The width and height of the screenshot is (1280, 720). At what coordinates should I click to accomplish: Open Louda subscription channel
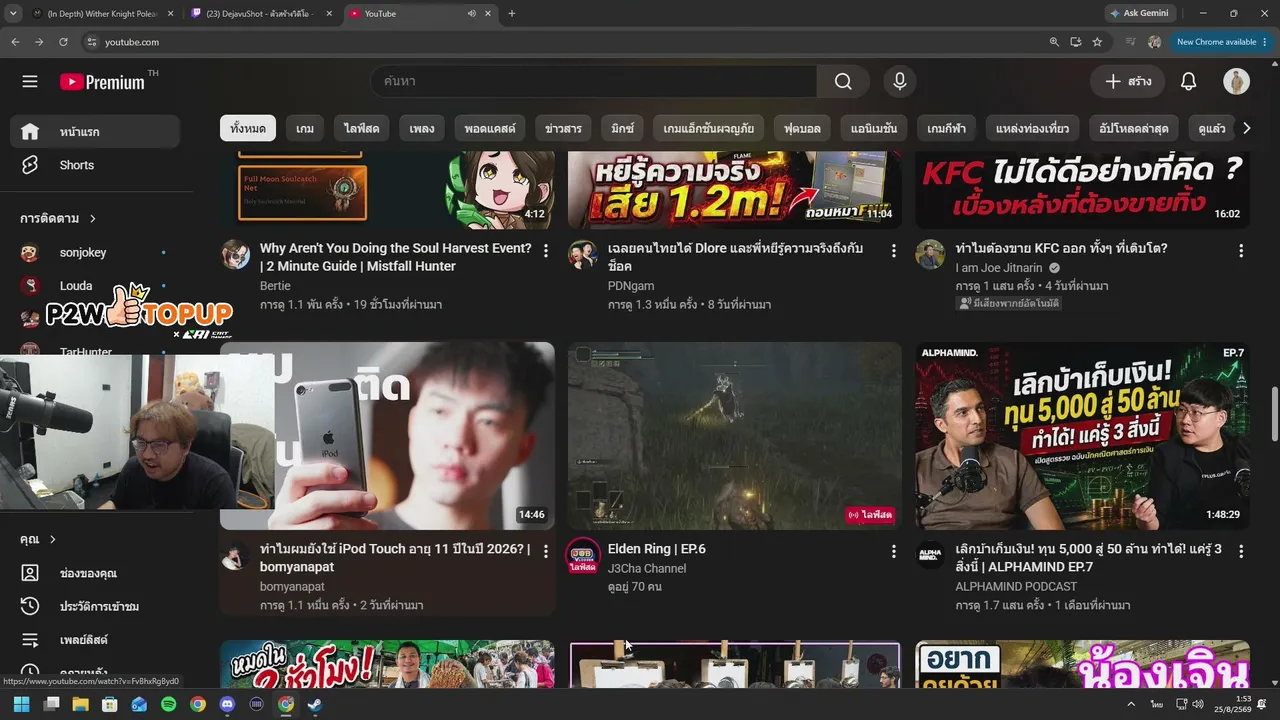click(x=95, y=286)
